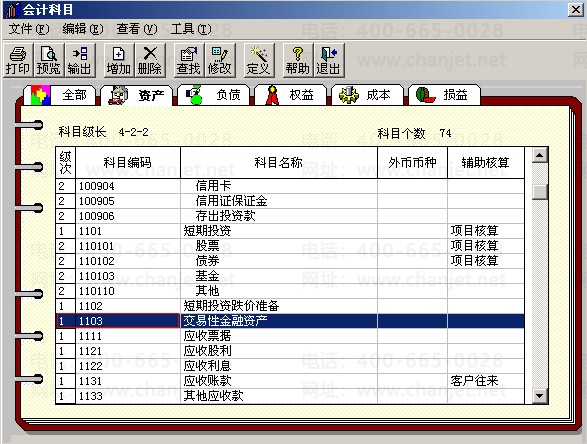Click the 删除 delete icon

pos(150,60)
